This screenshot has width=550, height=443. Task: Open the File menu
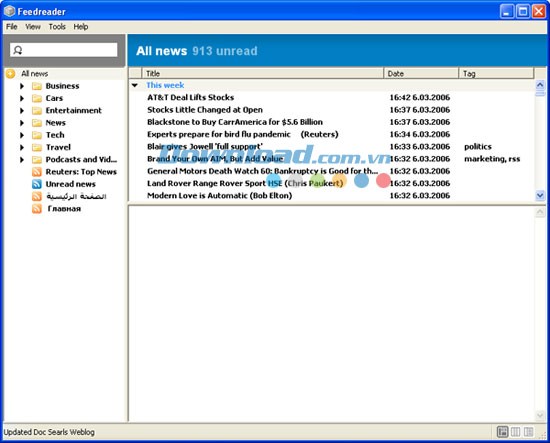12,27
